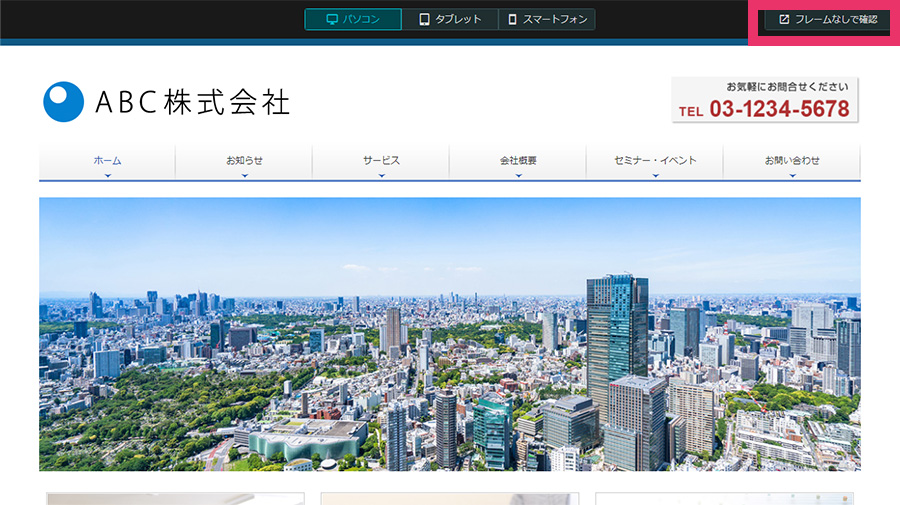
Task: Expand the dropdown arrow under お知らせ
Action: [x=245, y=176]
